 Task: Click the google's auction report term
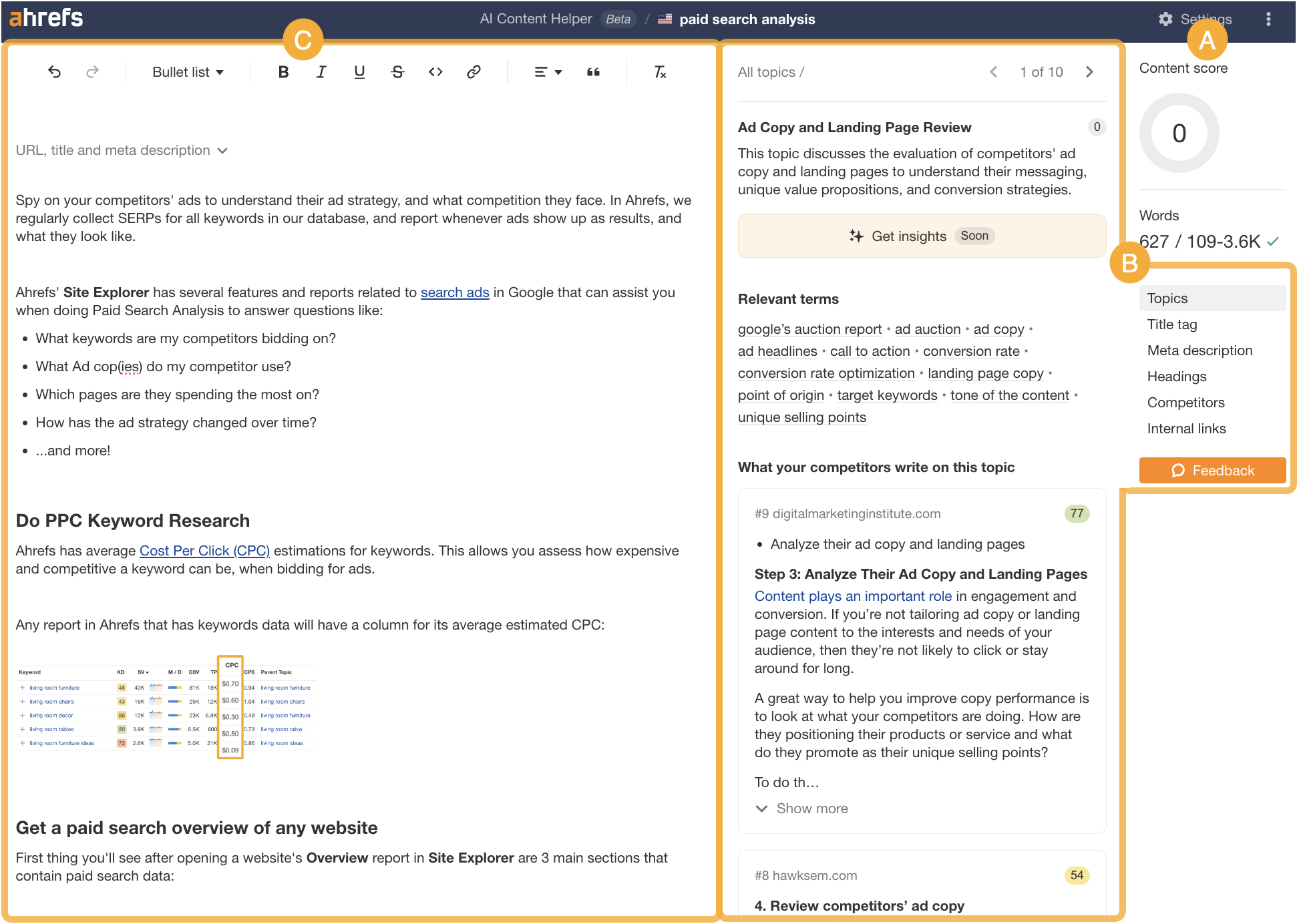[809, 329]
